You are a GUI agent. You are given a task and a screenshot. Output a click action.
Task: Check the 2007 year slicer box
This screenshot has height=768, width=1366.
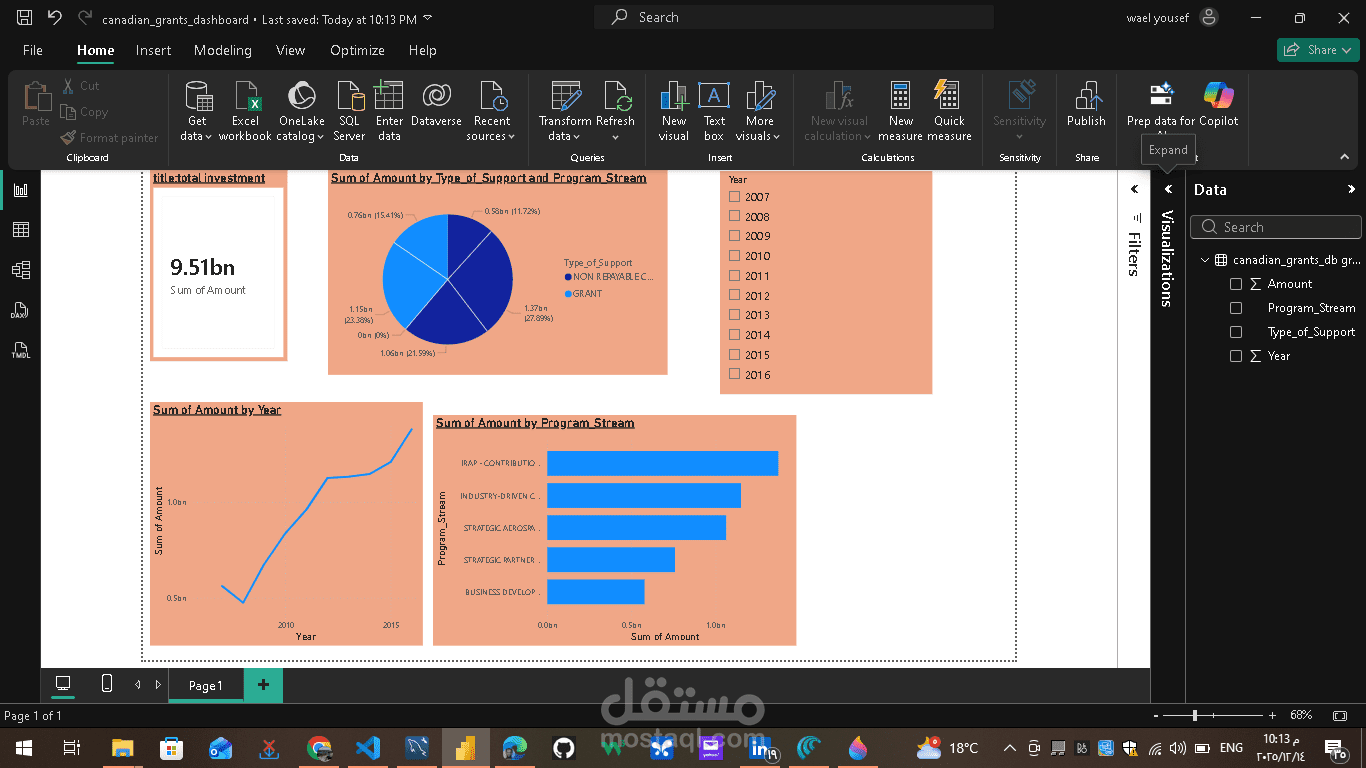tap(735, 197)
